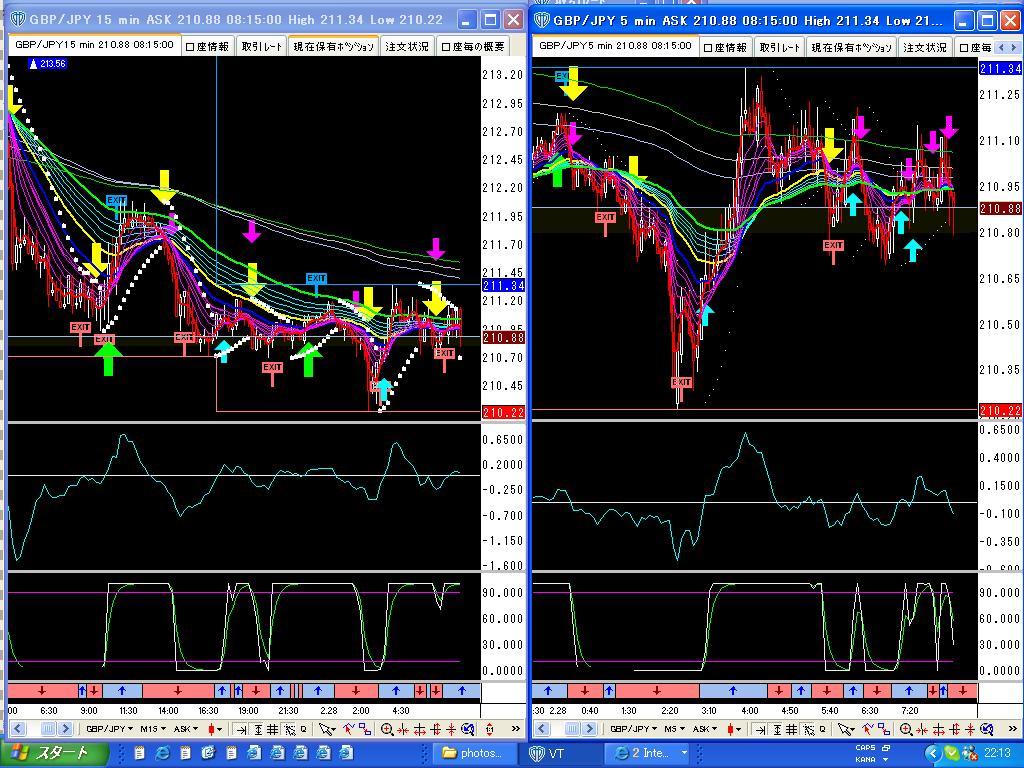Toggle vertical auto-scale icon in left toolbar
Image resolution: width=1024 pixels, height=768 pixels.
(257, 729)
